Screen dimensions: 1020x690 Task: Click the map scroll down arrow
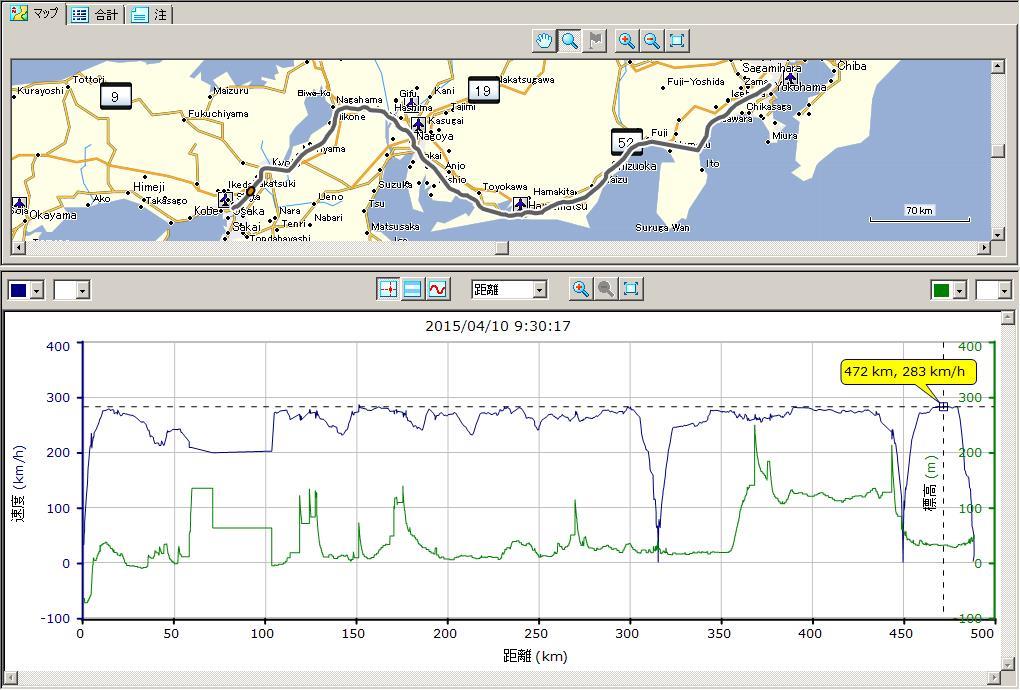coord(998,234)
